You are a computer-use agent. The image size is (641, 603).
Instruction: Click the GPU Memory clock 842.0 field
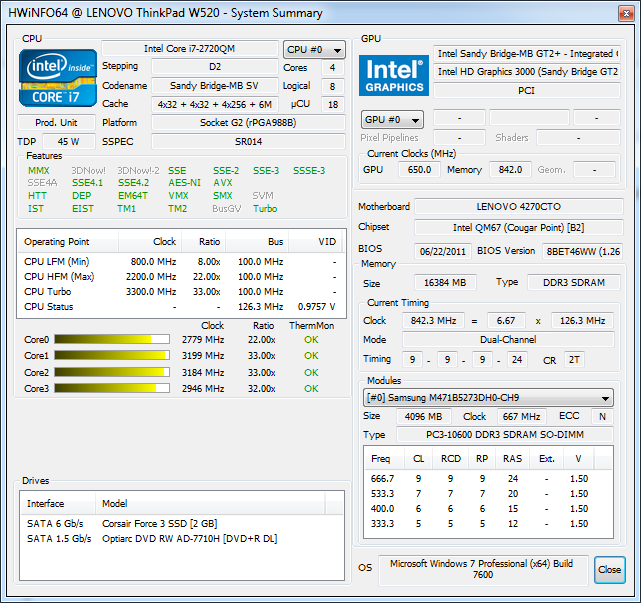point(510,170)
